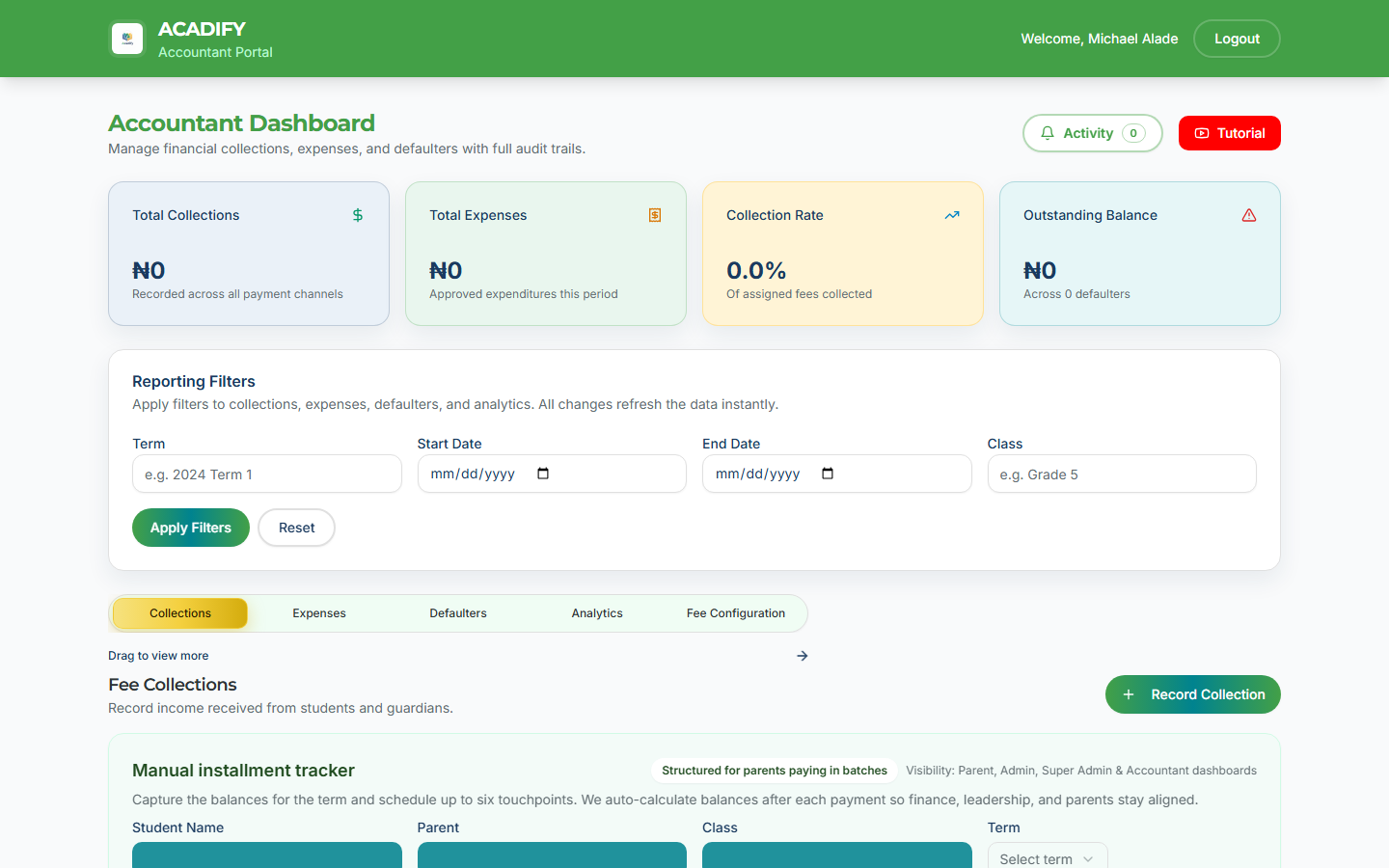1389x868 pixels.
Task: Open the Start Date calendar picker icon
Action: 542,474
